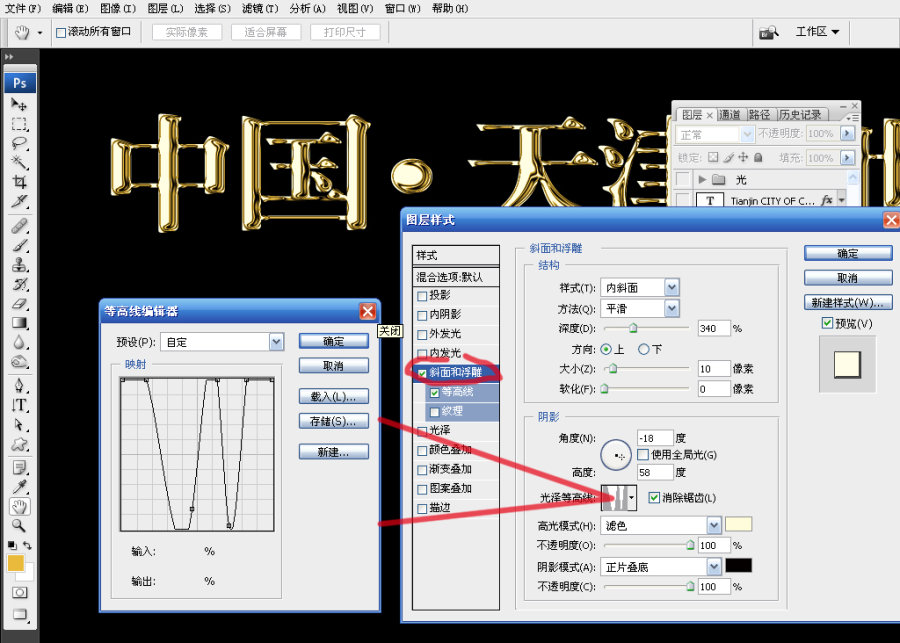Select the Move tool in toolbox
Image resolution: width=900 pixels, height=643 pixels.
[x=19, y=104]
